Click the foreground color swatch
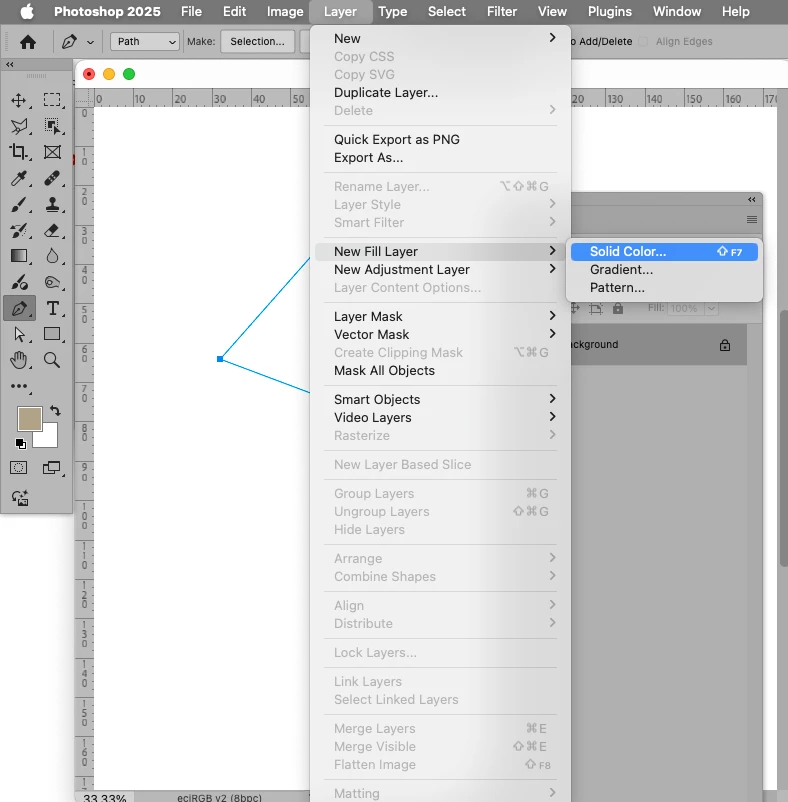The height and width of the screenshot is (802, 788). click(x=30, y=419)
